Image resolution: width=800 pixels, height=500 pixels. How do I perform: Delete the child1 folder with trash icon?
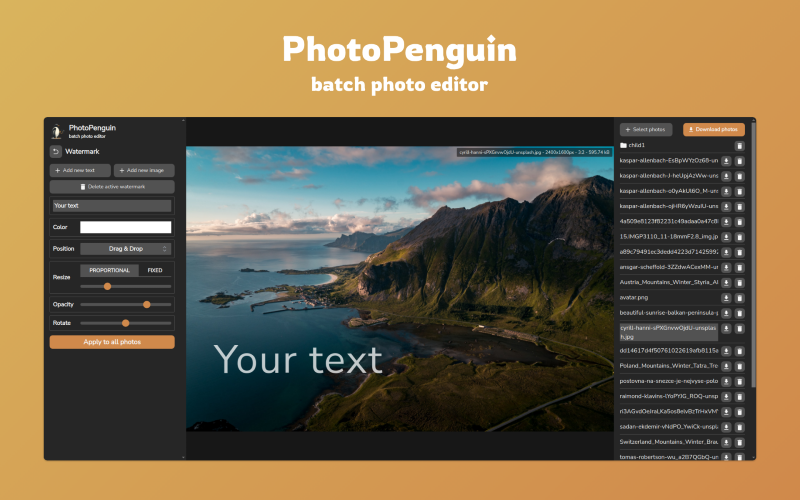click(x=739, y=146)
